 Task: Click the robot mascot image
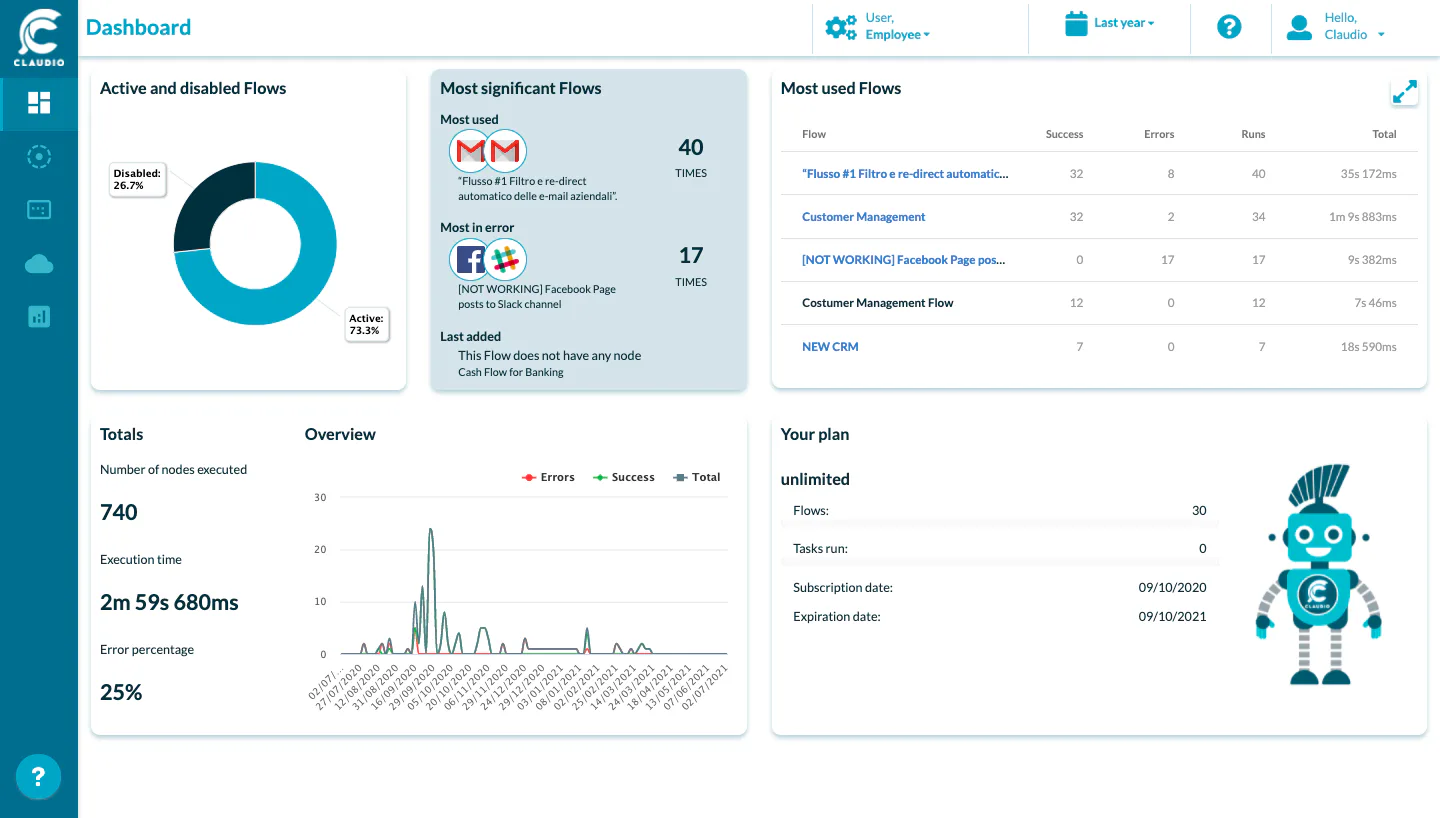pyautogui.click(x=1319, y=575)
